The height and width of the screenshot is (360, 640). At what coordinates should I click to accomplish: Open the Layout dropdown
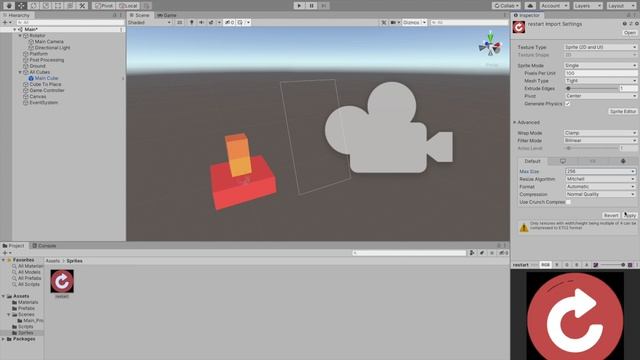pos(621,6)
